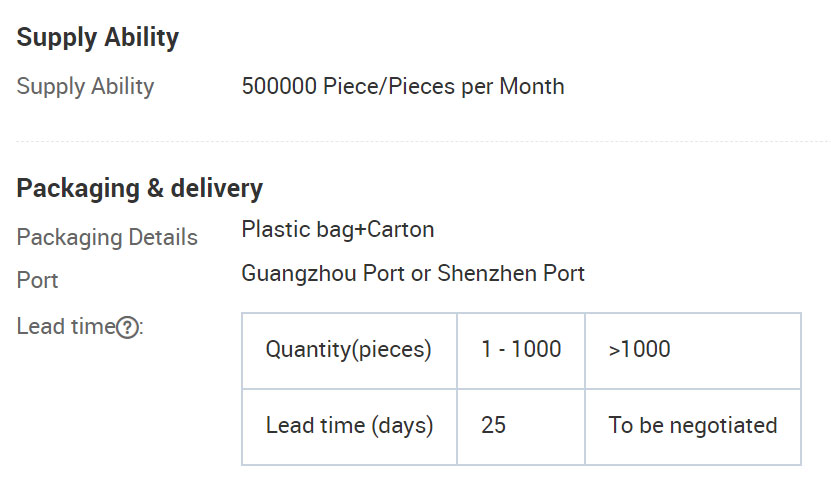
Task: Click the dotted divider below Supply Ability
Action: tap(423, 141)
